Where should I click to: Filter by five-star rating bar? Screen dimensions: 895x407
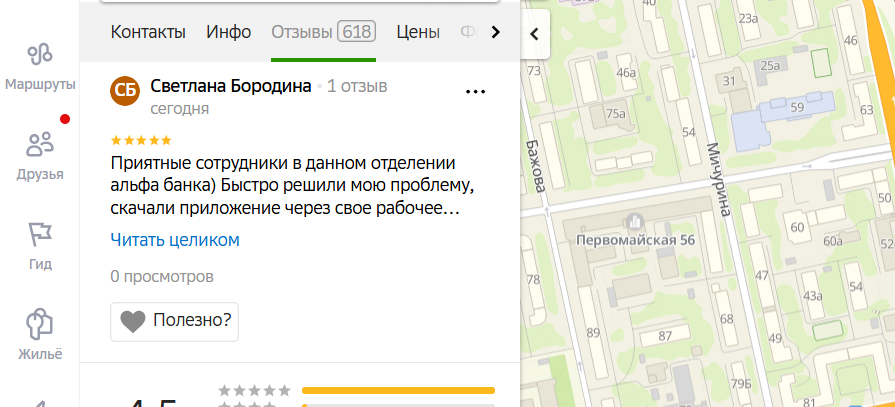point(398,390)
